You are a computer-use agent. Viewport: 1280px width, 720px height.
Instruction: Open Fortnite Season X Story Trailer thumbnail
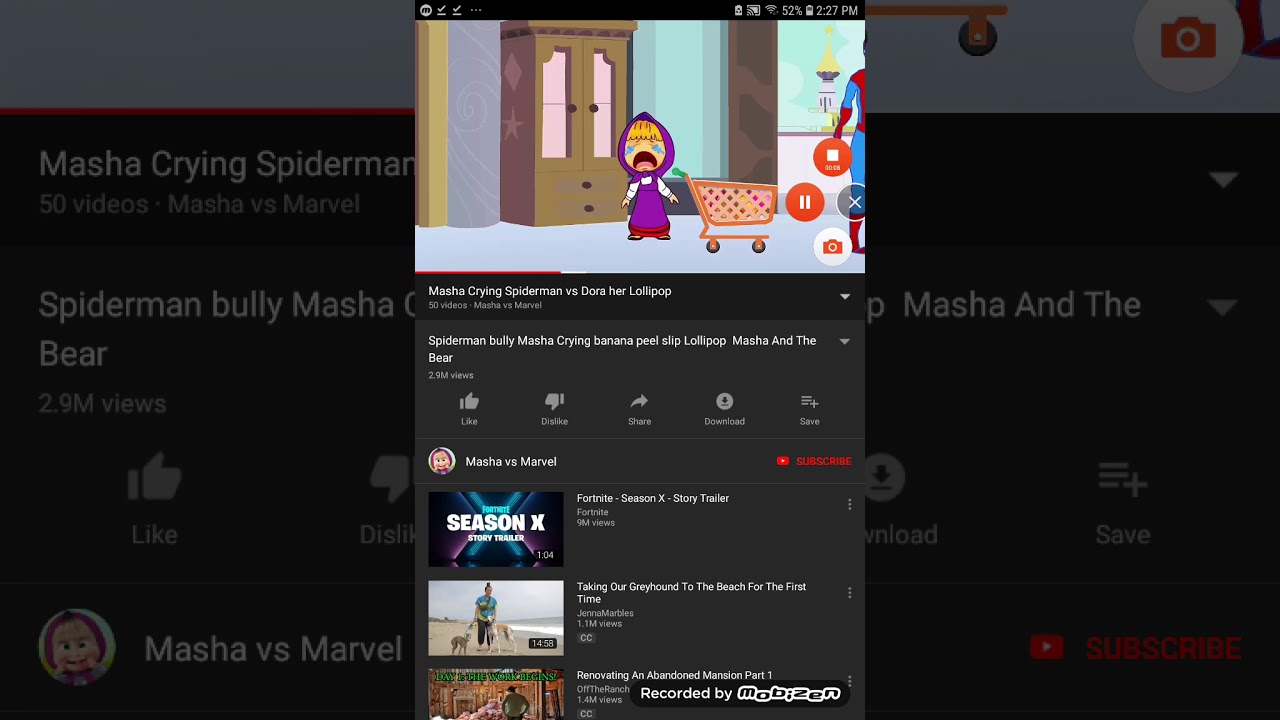tap(496, 529)
